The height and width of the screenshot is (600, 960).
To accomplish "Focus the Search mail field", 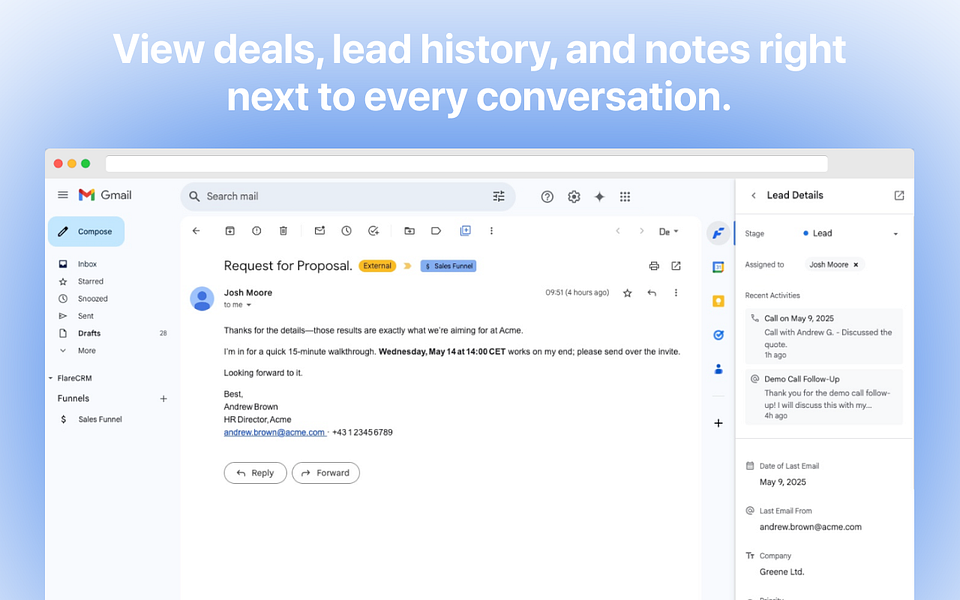I will [346, 197].
